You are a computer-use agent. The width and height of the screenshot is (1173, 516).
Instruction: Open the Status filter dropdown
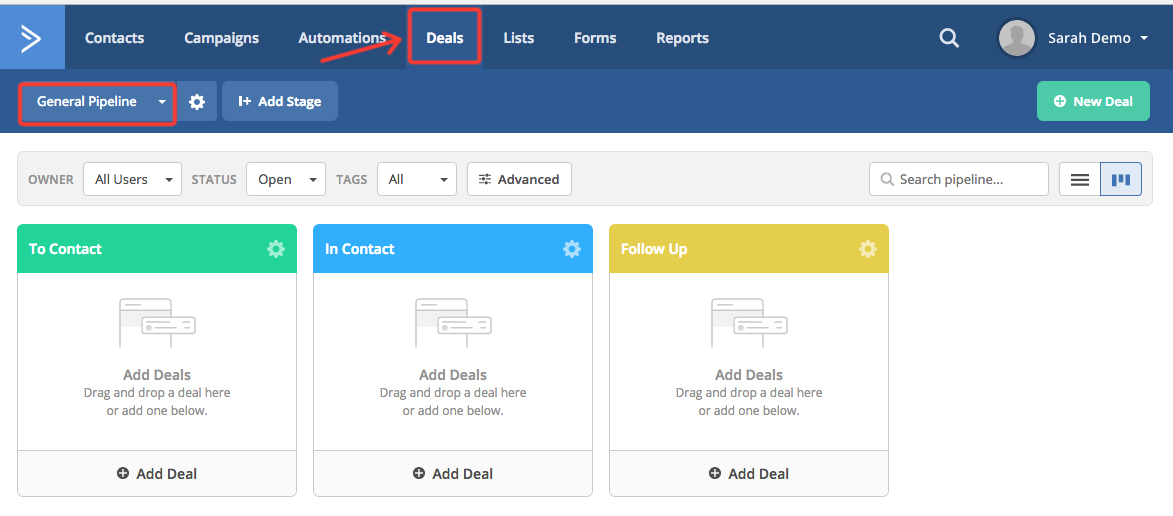point(286,180)
